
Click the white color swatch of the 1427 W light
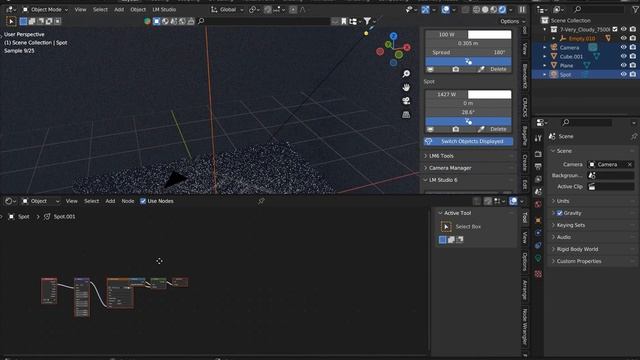click(489, 94)
